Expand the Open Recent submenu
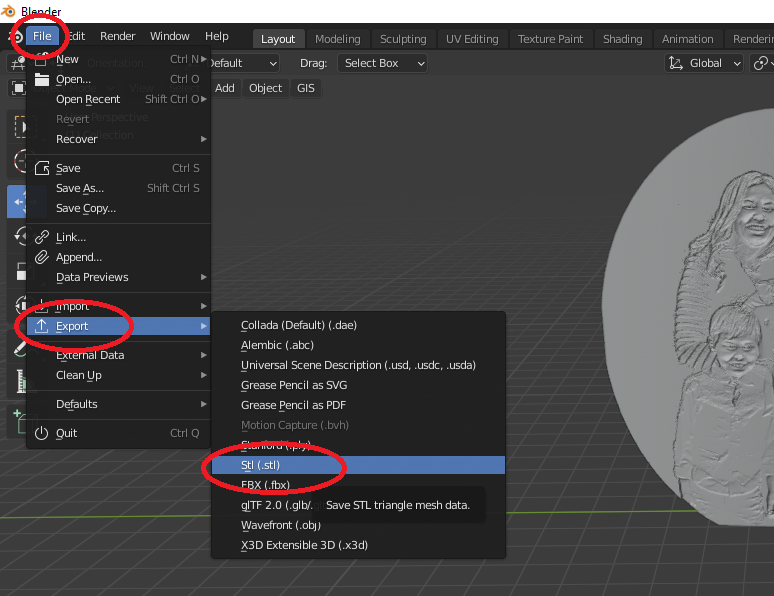Viewport: 774px width, 596px height. coord(118,99)
